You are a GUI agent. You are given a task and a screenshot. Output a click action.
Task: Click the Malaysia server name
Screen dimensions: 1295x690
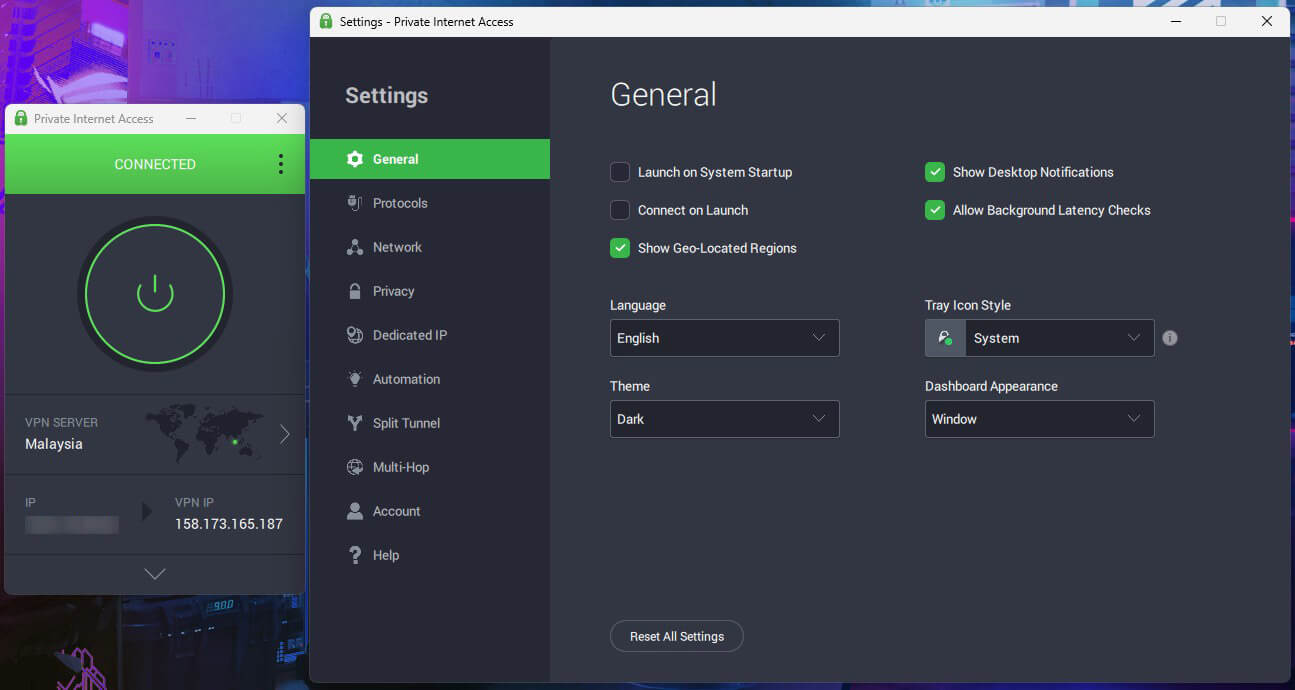pos(54,444)
